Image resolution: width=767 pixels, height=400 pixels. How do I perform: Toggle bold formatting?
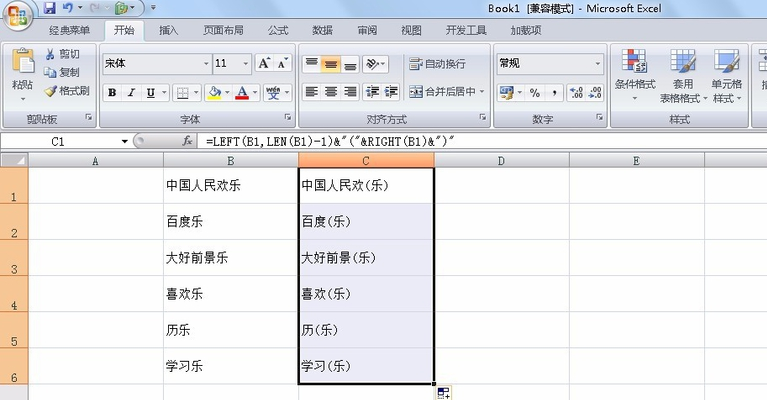pyautogui.click(x=112, y=92)
